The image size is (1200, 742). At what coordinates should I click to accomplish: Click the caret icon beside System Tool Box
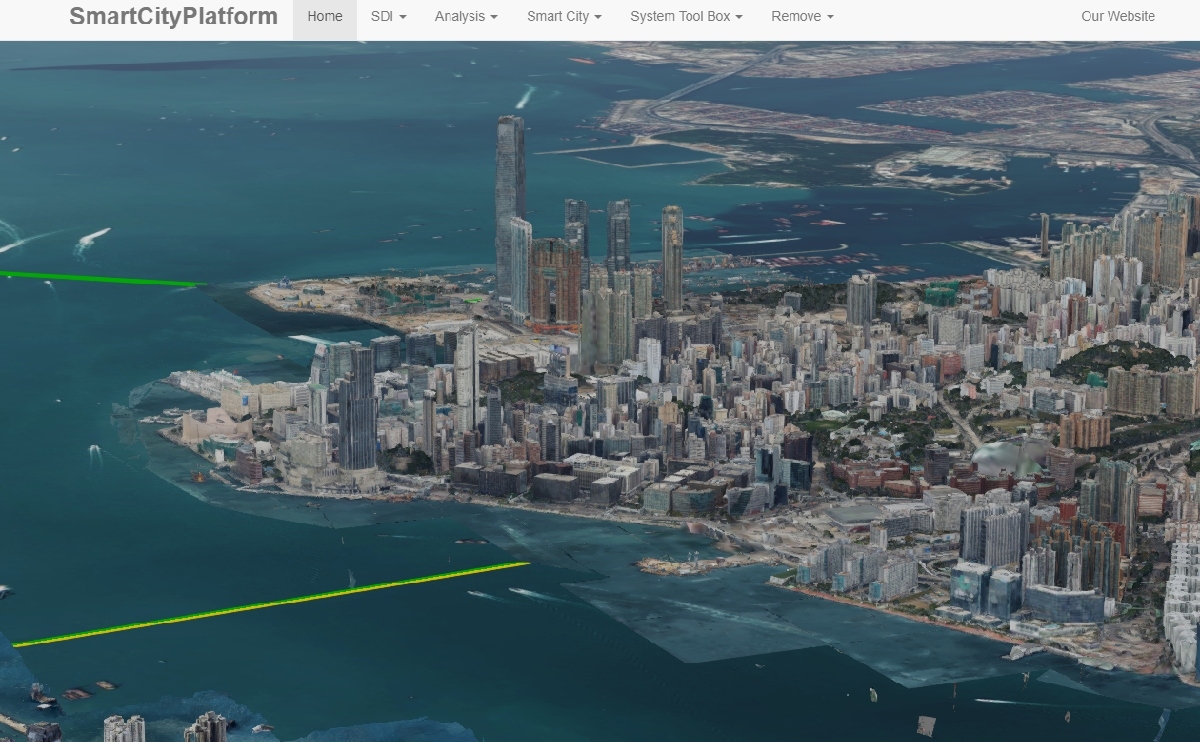click(737, 16)
